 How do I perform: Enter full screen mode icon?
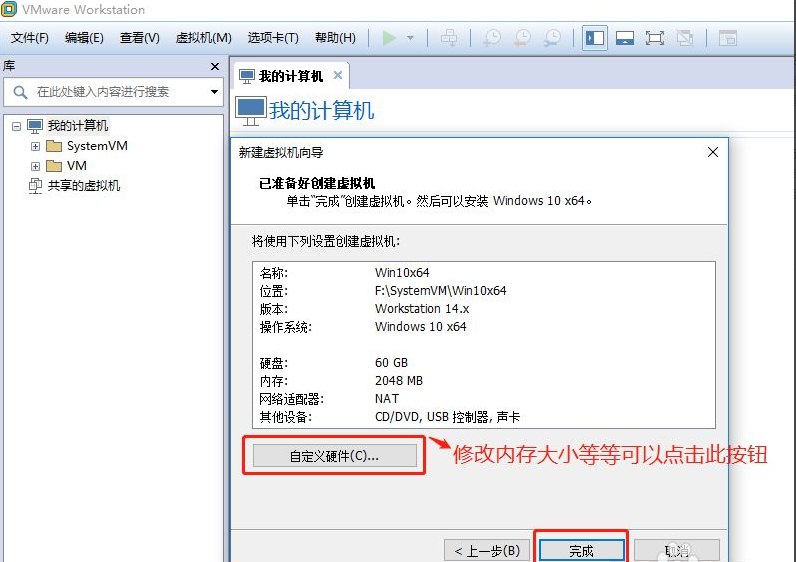coord(655,38)
